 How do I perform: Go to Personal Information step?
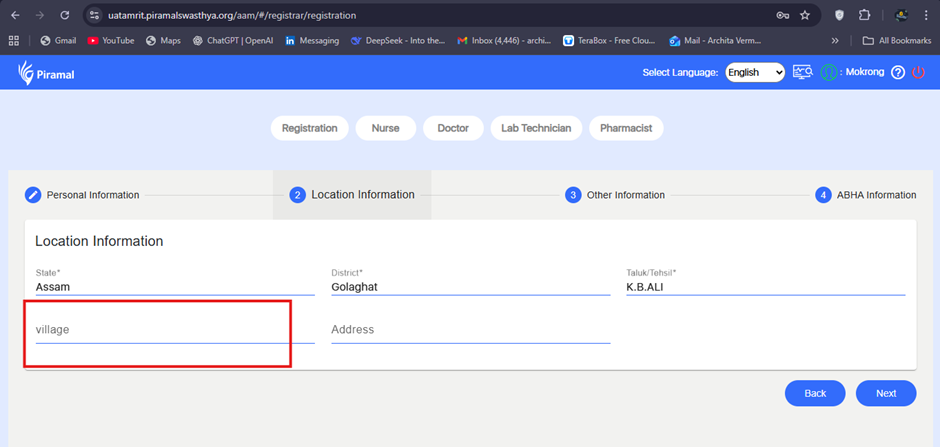82,195
